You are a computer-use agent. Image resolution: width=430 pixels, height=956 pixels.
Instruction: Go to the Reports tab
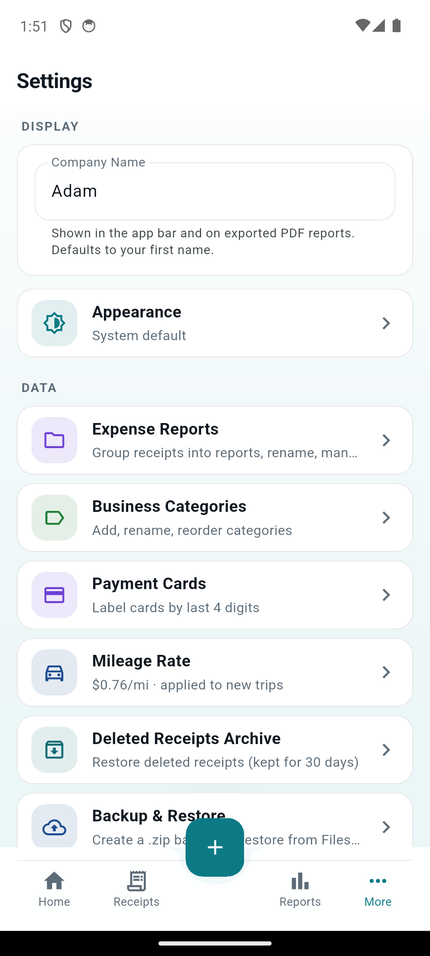(299, 890)
